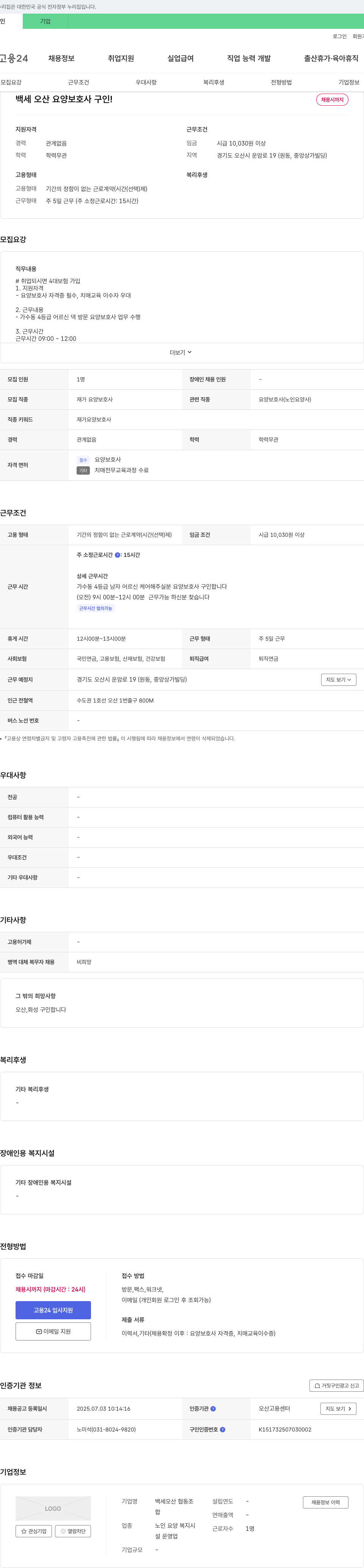The width and height of the screenshot is (364, 1568).
Task: Click 노인 요양 복지시설 운영업 industry text
Action: coord(175,1531)
